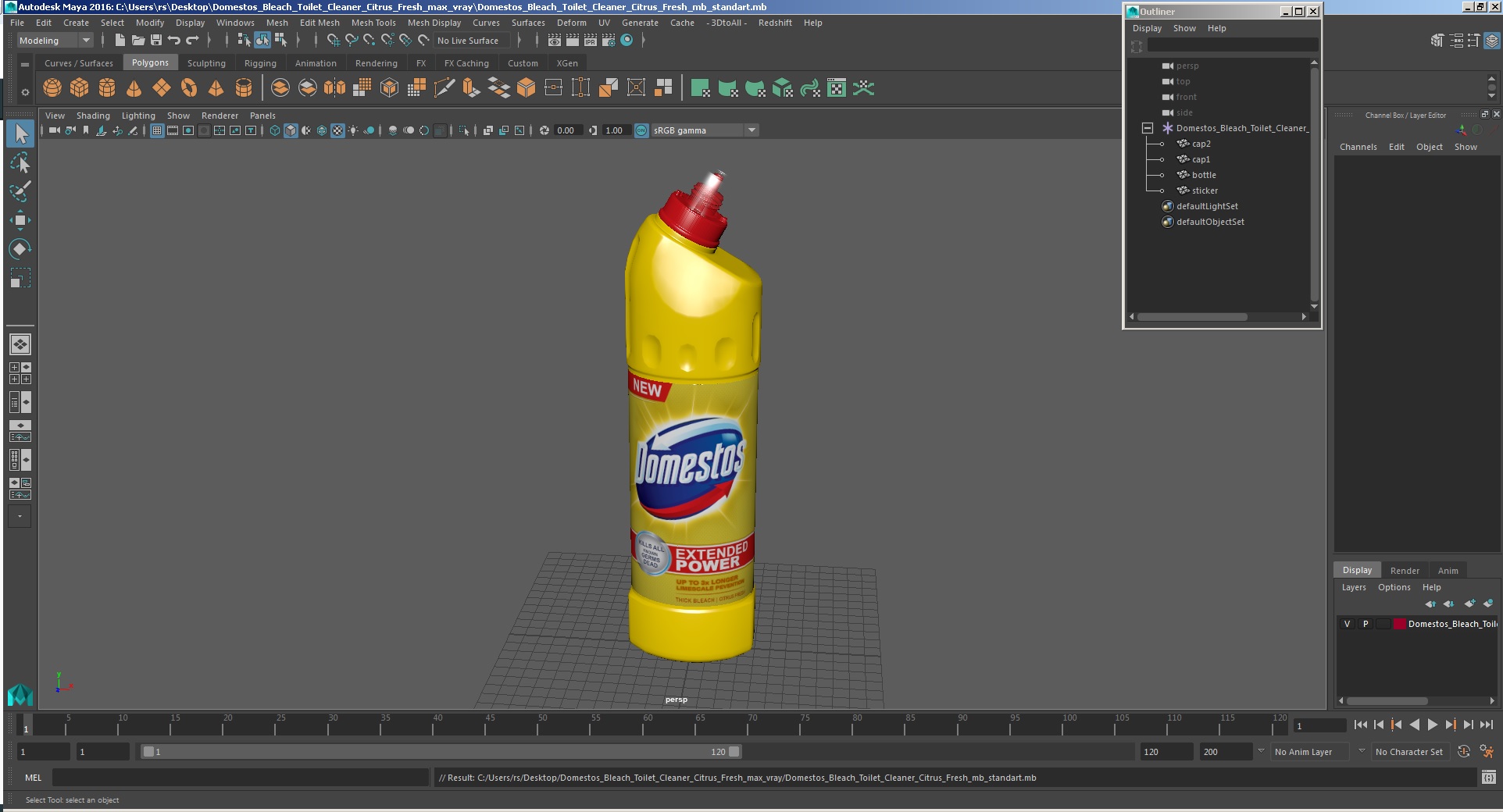Create a polygon sphere from the shelf
Viewport: 1503px width, 812px height.
pos(52,88)
